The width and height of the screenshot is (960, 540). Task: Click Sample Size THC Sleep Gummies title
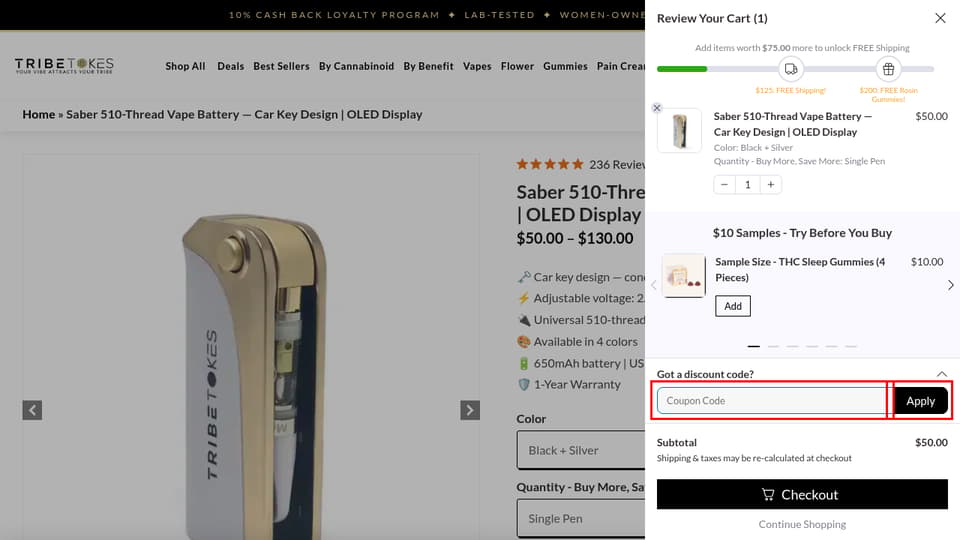click(800, 269)
